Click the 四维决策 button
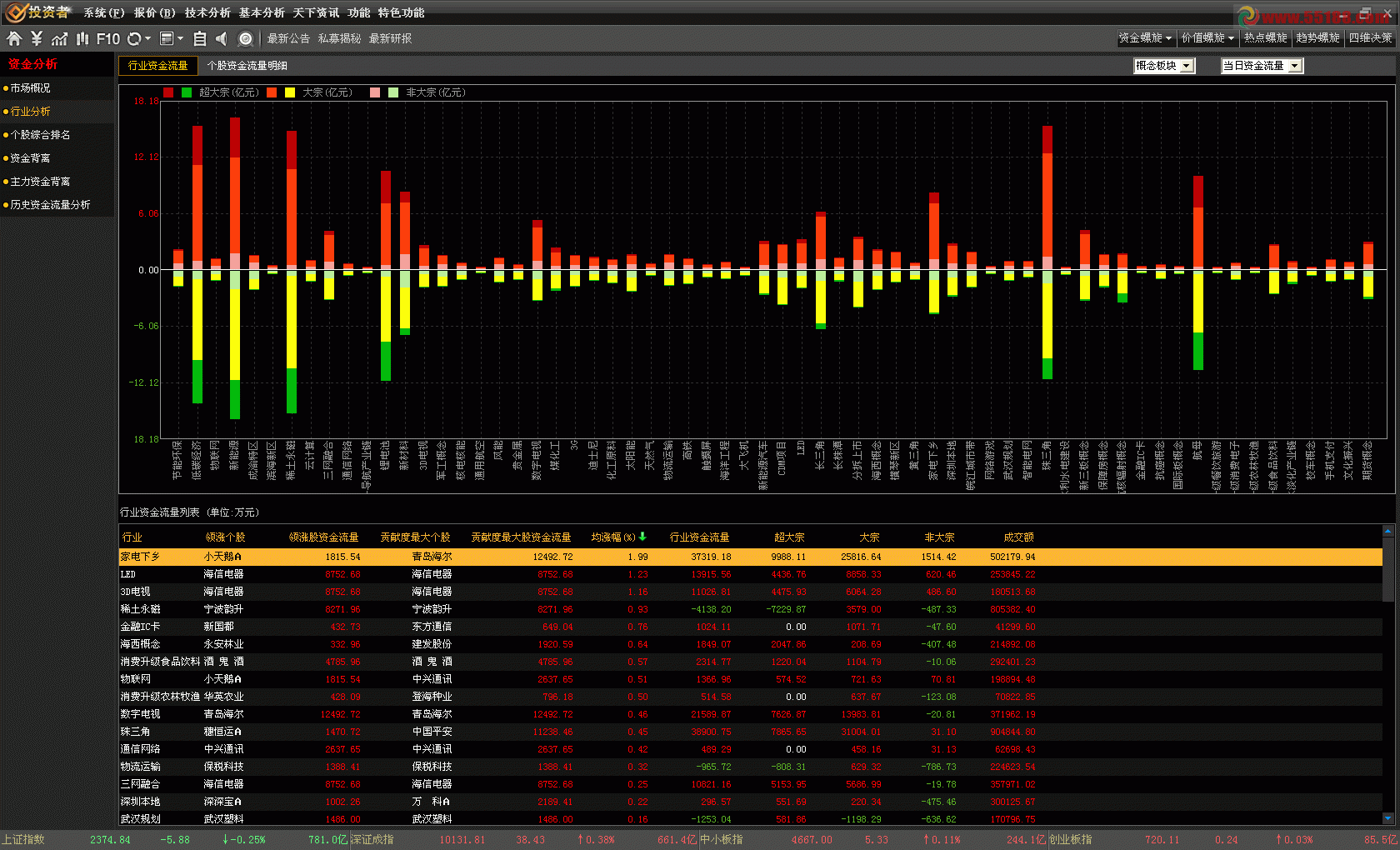 (x=1370, y=38)
